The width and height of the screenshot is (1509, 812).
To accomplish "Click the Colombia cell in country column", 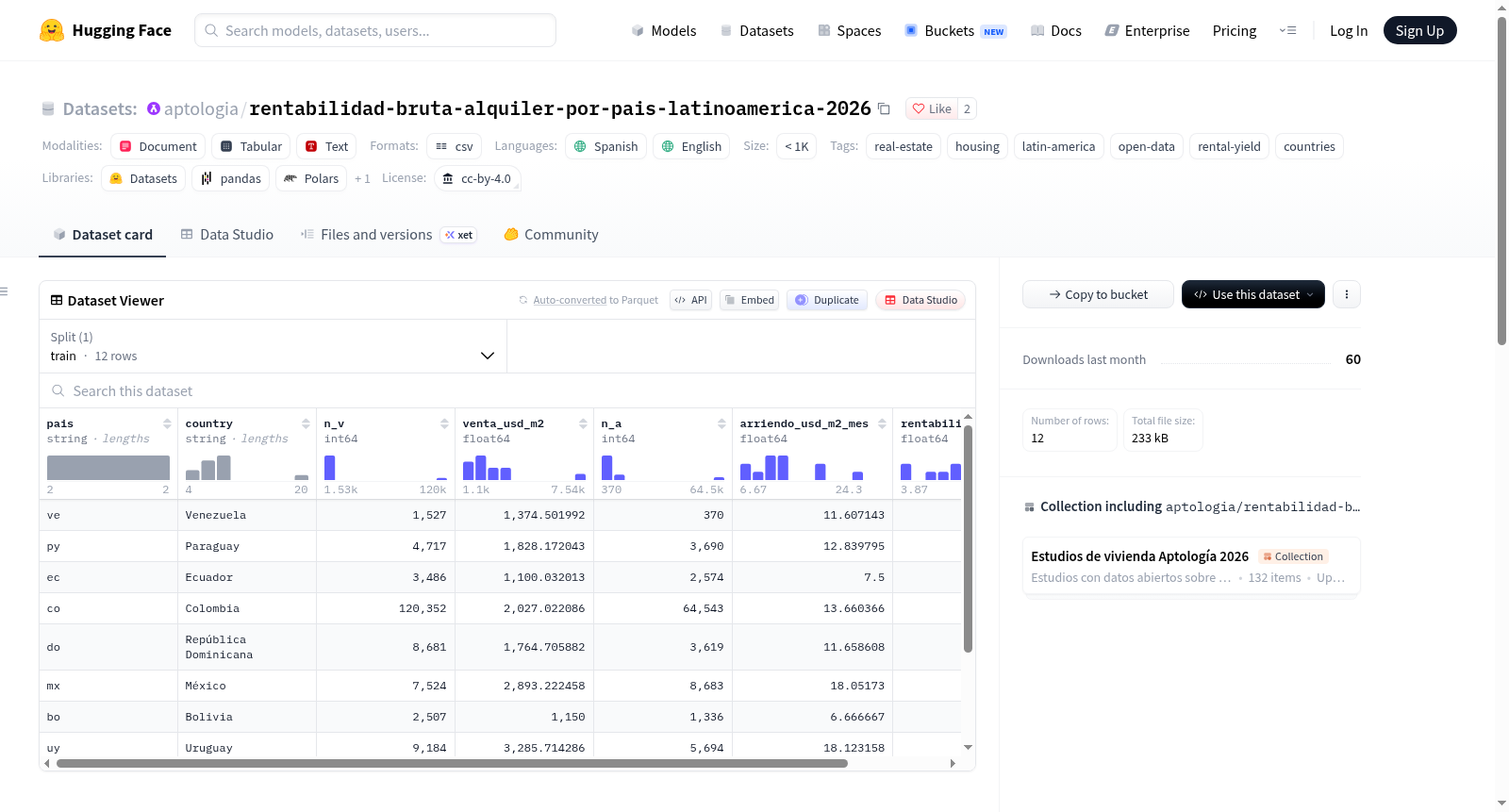I will (247, 608).
